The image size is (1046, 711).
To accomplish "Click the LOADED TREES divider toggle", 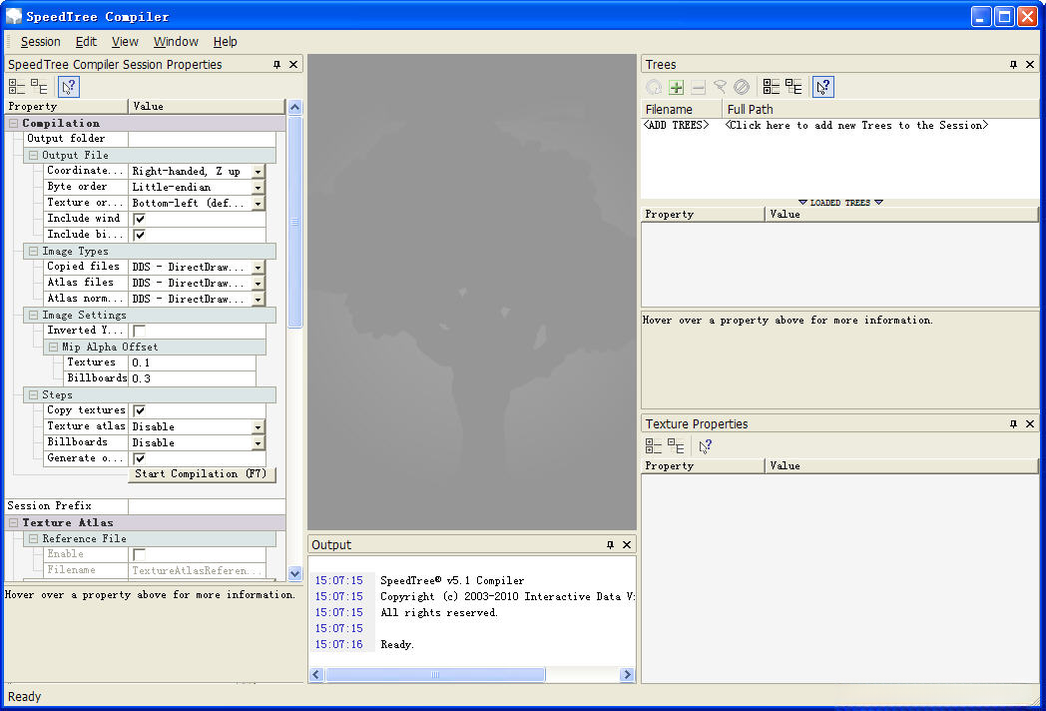I will [840, 202].
